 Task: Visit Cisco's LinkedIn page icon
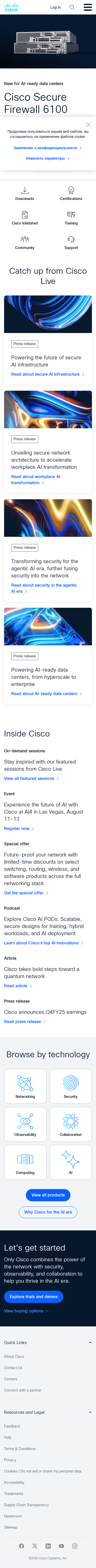(x=48, y=1546)
